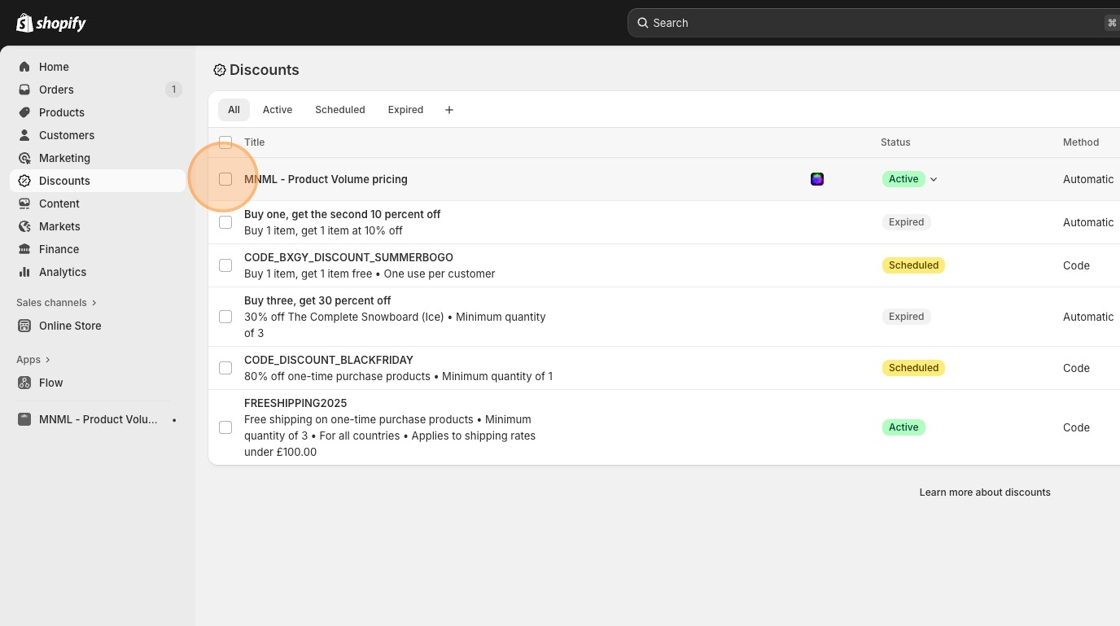Image resolution: width=1120 pixels, height=626 pixels.
Task: Click the Customers person icon
Action: [25, 135]
